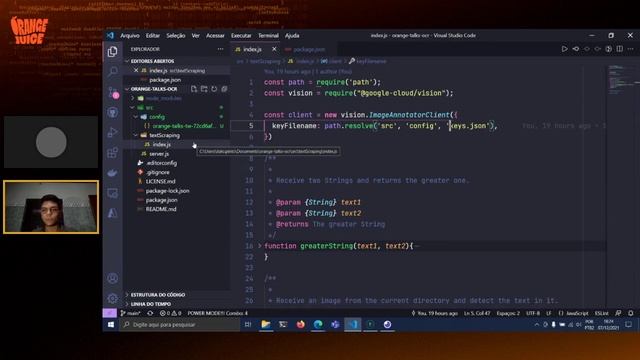This screenshot has height=360, width=640.
Task: Open the Accounts icon in activity bar
Action: [113, 278]
